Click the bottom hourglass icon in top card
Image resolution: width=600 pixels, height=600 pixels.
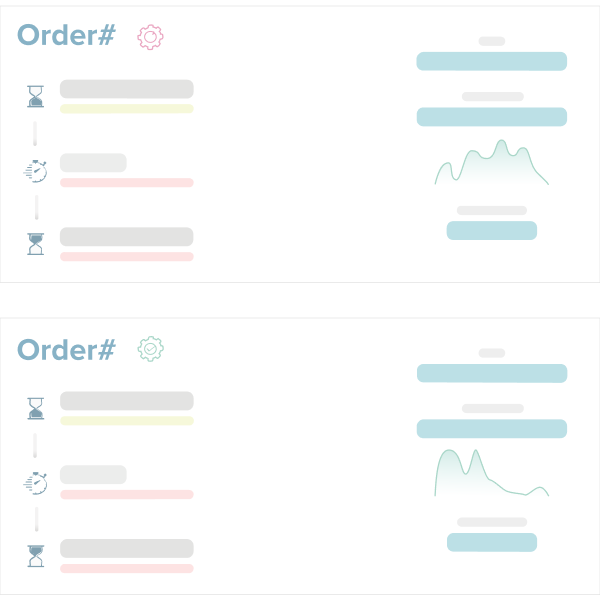36,244
